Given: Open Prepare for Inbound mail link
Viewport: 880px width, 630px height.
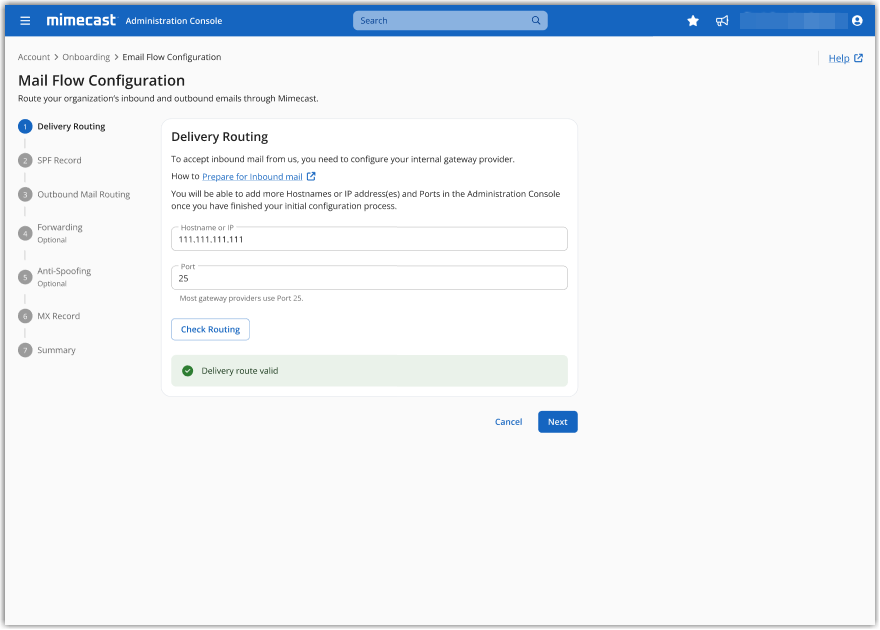Looking at the screenshot, I should pos(252,177).
